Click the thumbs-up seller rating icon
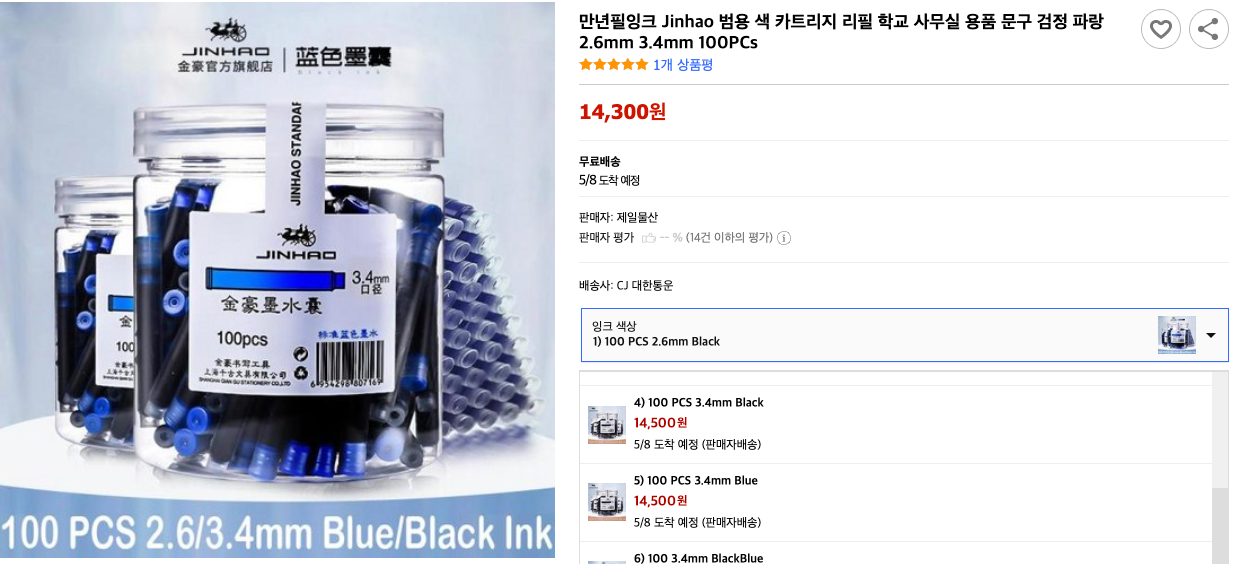Image resolution: width=1237 pixels, height=564 pixels. coord(649,238)
